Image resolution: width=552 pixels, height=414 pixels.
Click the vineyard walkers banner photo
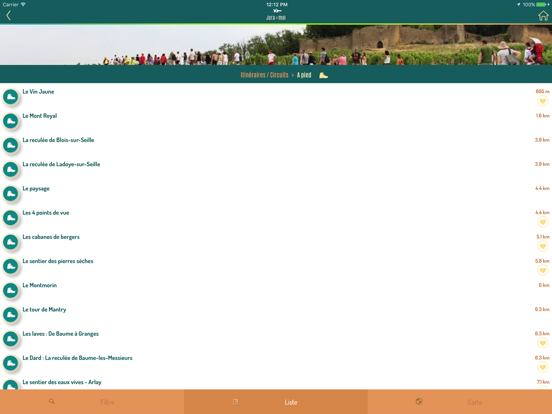pyautogui.click(x=276, y=45)
